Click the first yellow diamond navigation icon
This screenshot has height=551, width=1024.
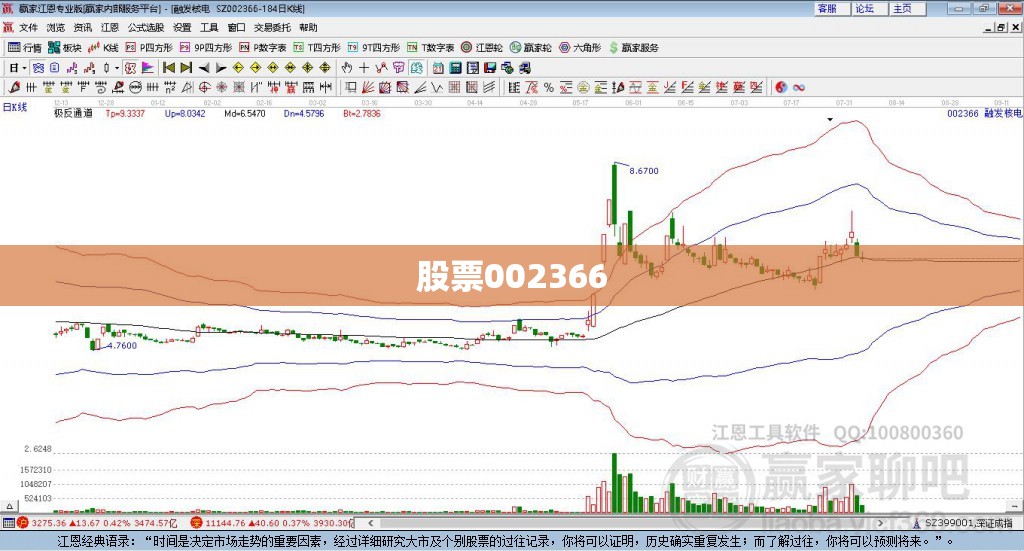(238, 68)
